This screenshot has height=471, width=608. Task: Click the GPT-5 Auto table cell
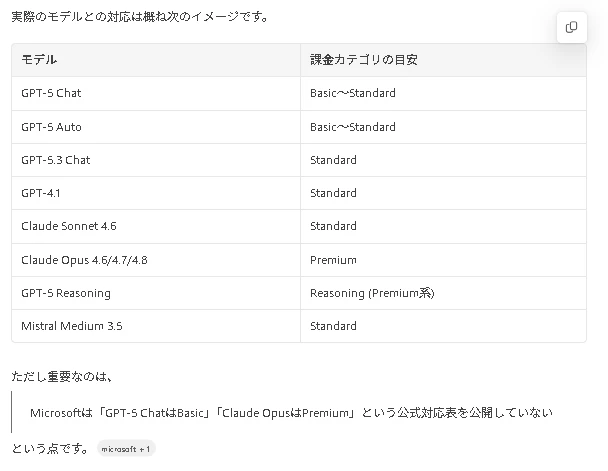pos(156,127)
